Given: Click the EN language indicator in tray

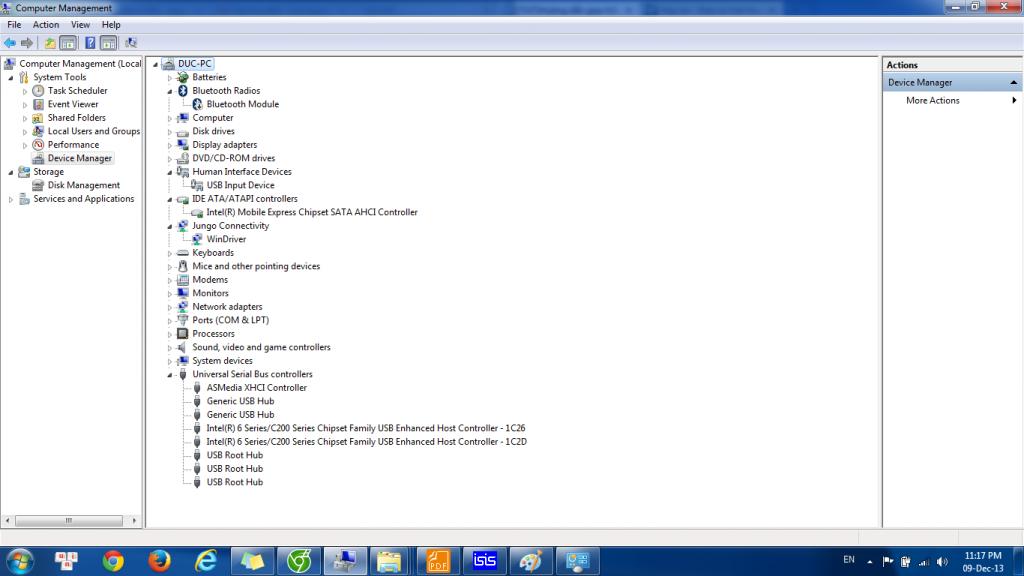Looking at the screenshot, I should point(849,560).
